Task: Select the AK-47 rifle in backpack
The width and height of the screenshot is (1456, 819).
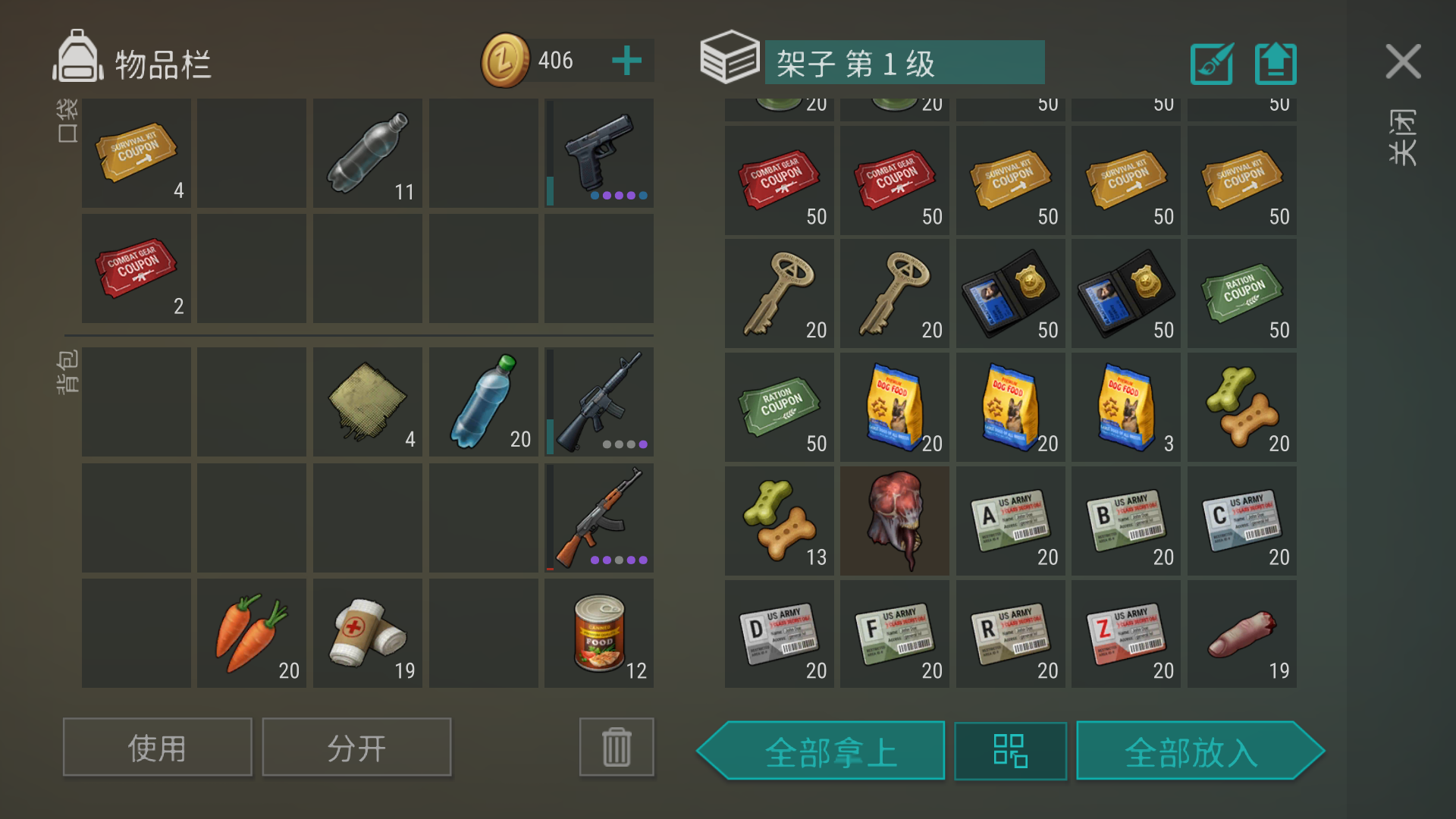Action: [599, 518]
